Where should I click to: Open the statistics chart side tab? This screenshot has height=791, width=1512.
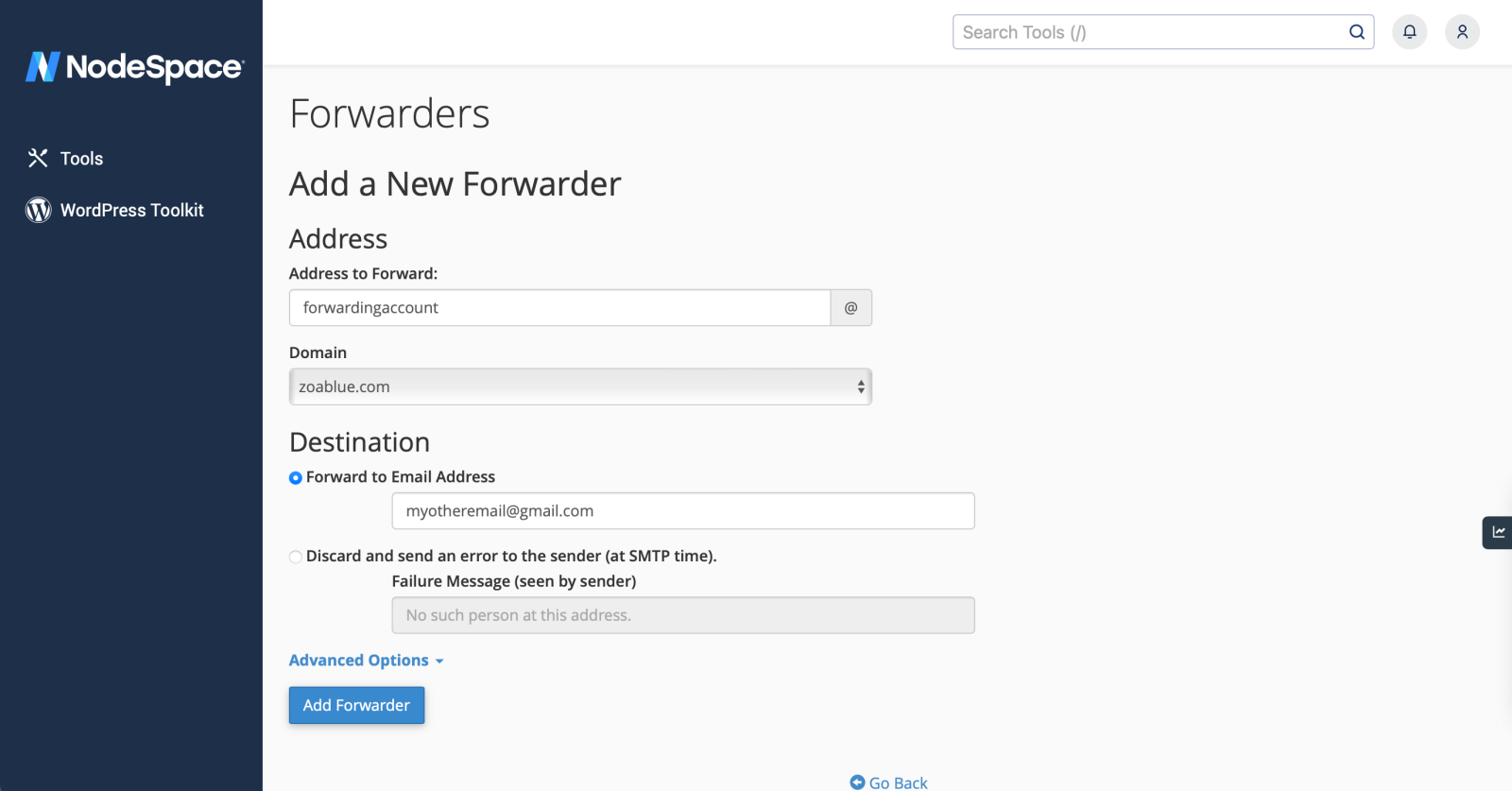[1498, 532]
